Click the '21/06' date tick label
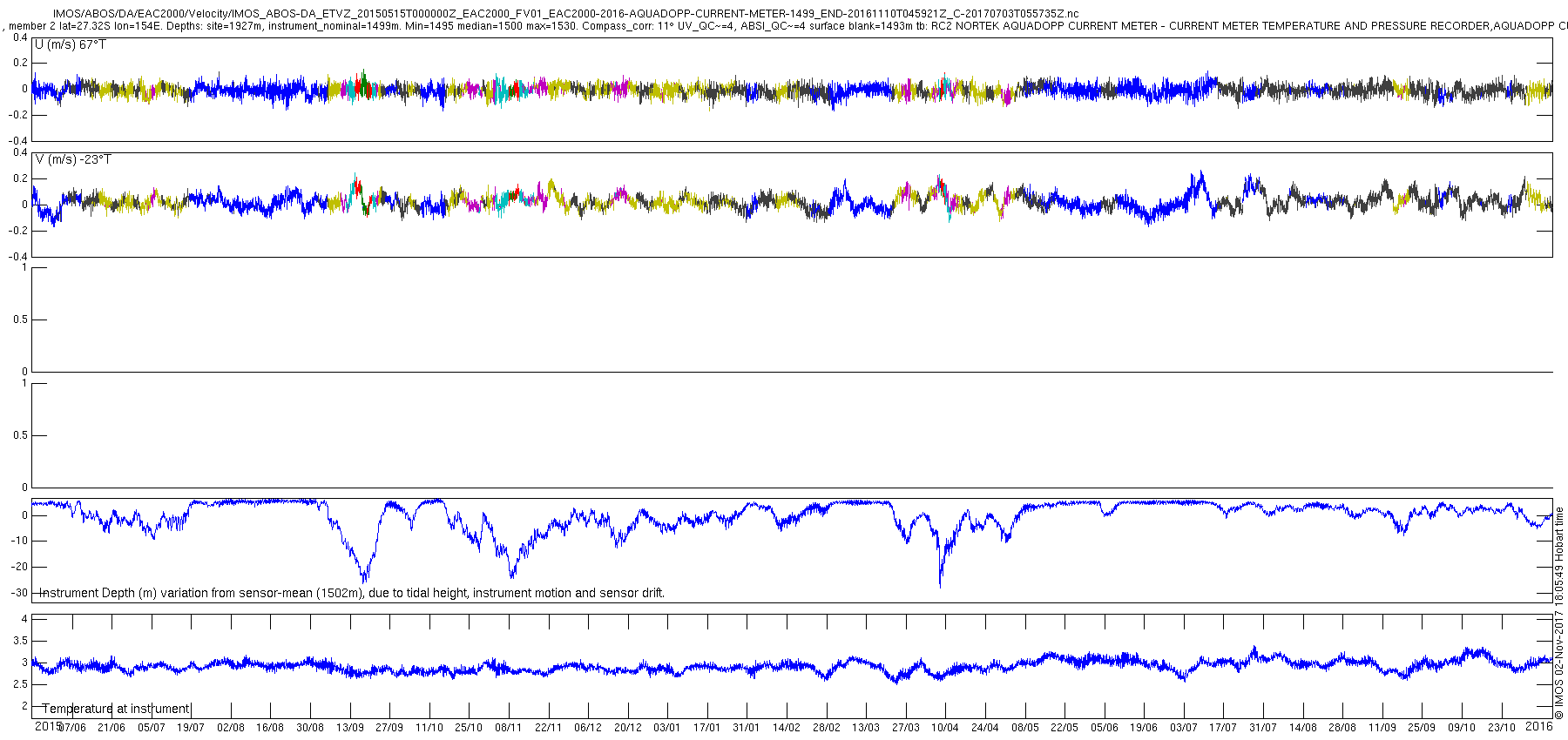Screen dimensions: 1568x740 point(112,728)
